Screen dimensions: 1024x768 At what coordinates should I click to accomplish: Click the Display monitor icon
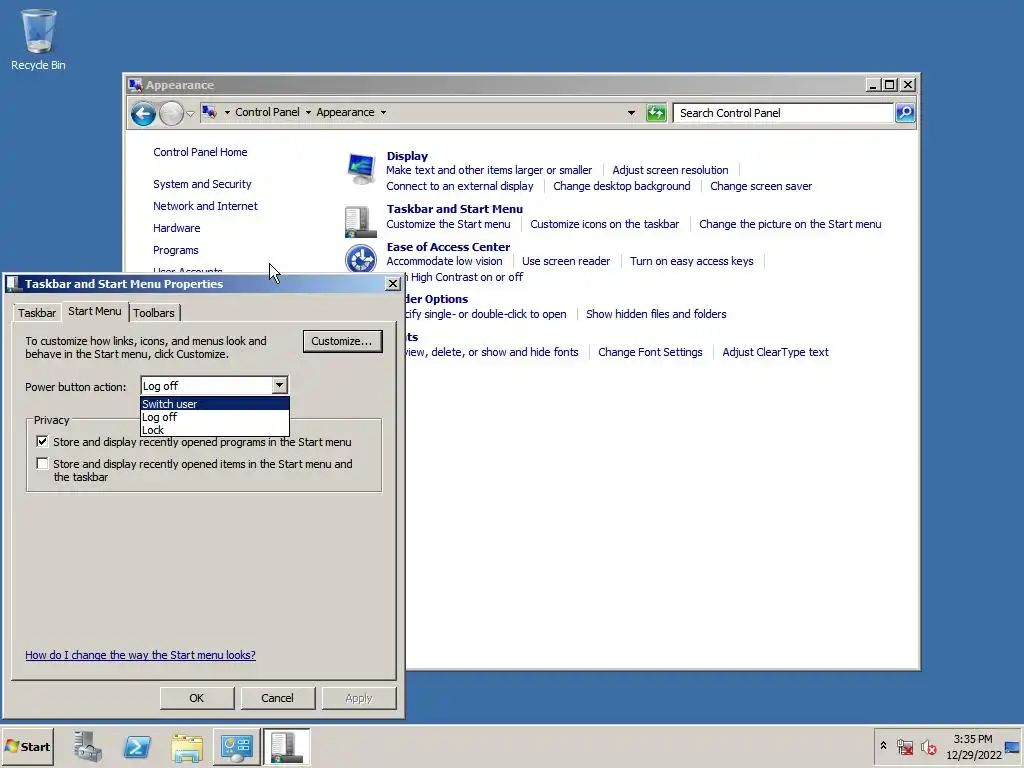click(361, 168)
